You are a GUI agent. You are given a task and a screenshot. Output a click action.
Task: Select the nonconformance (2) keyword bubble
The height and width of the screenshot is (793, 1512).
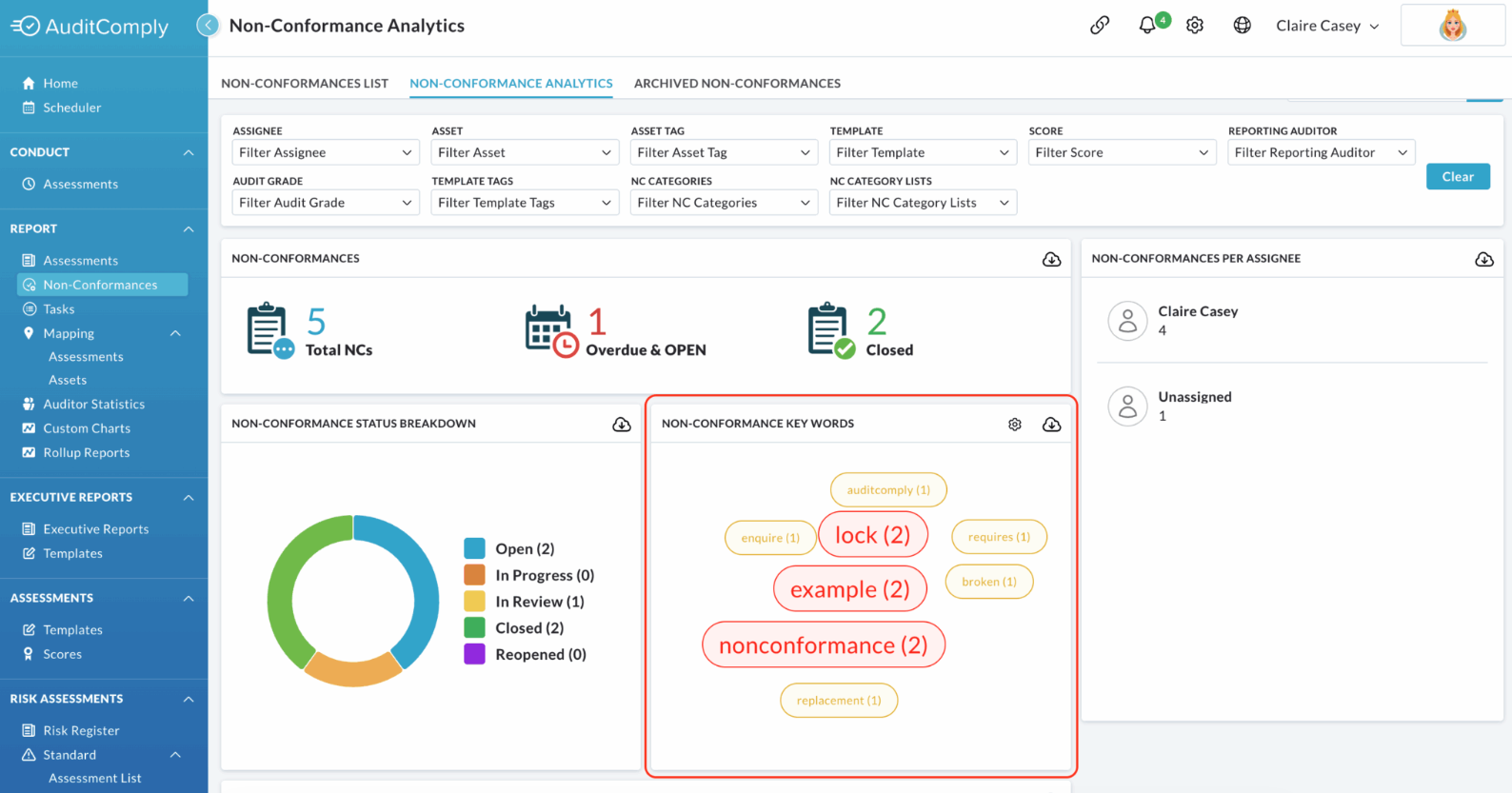(824, 645)
